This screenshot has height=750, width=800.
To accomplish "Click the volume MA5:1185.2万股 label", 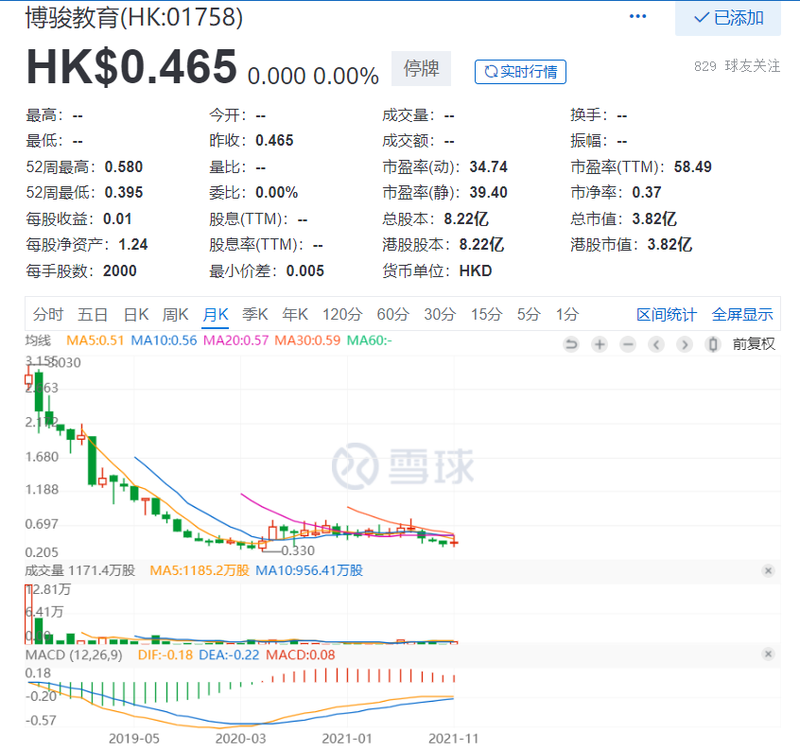I will [x=199, y=570].
